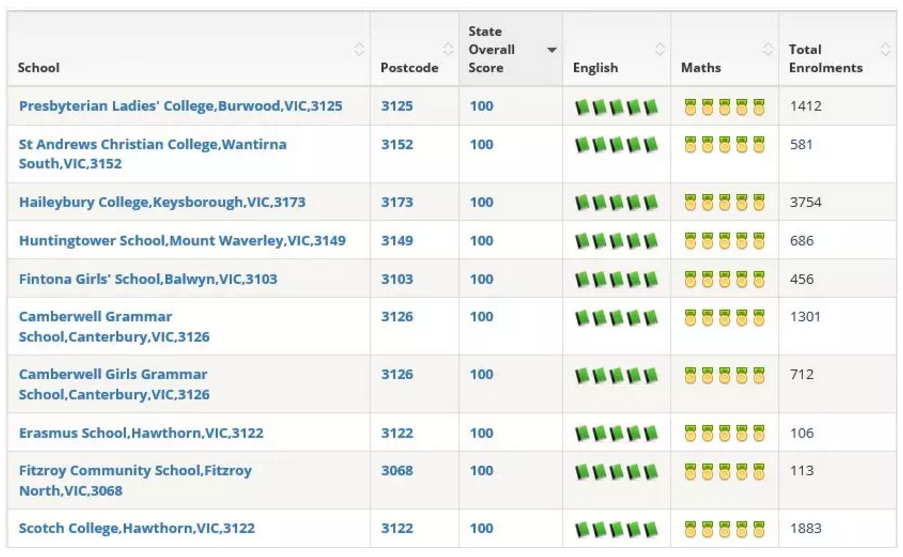Click score 100 for Haileybury College
Screen dimensions: 903x557
[481, 202]
